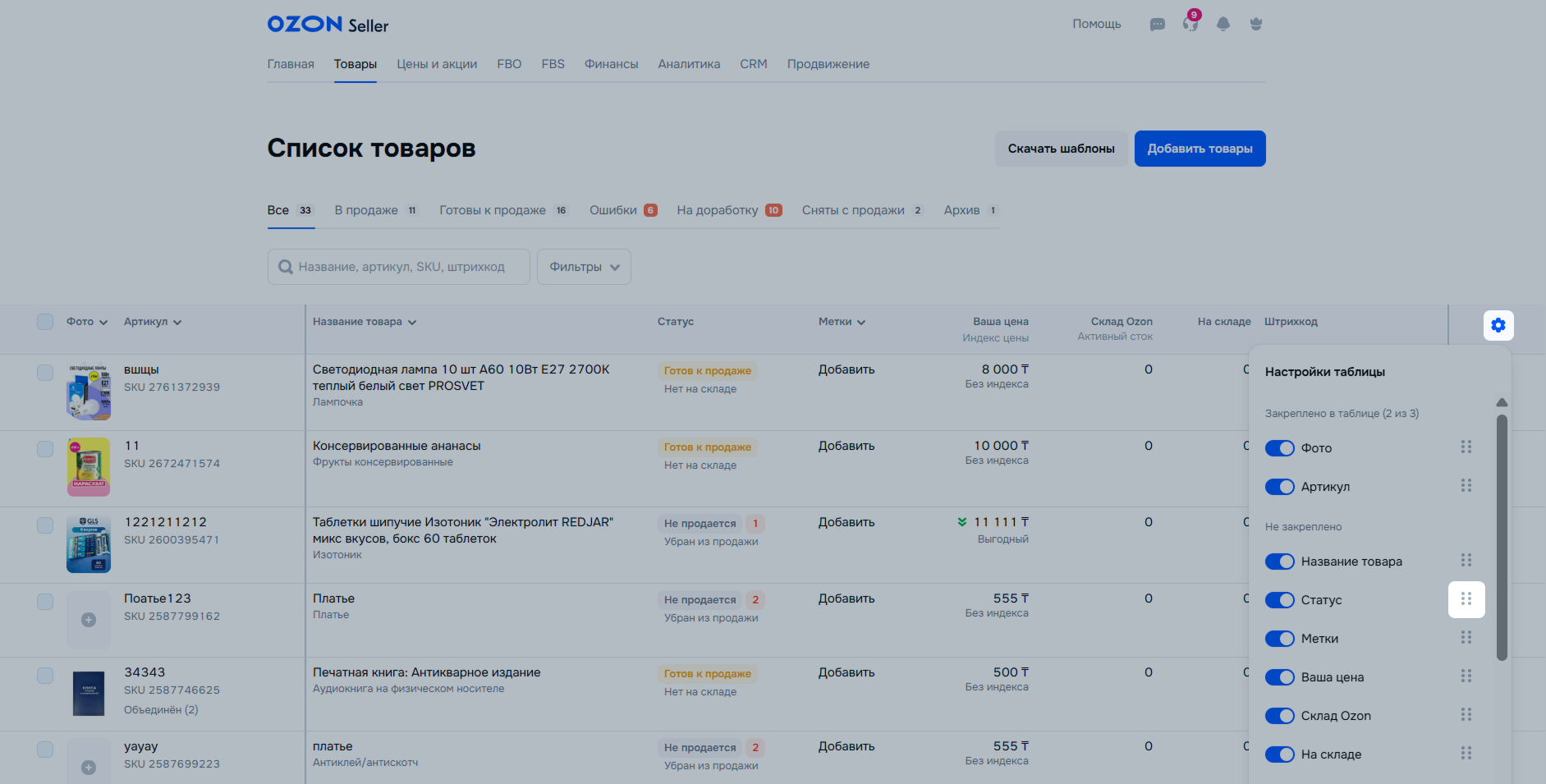
Task: Click the table settings gear icon
Action: pyautogui.click(x=1498, y=325)
